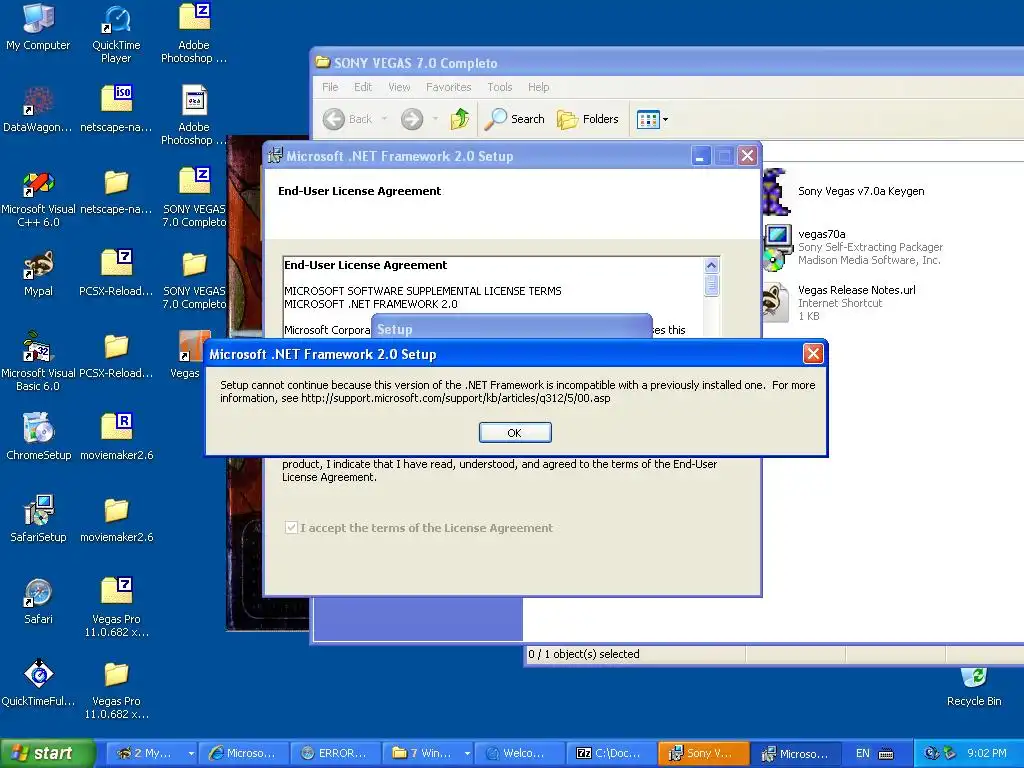The width and height of the screenshot is (1024, 768).
Task: Click the Up folder button in Explorer toolbar
Action: tap(460, 119)
